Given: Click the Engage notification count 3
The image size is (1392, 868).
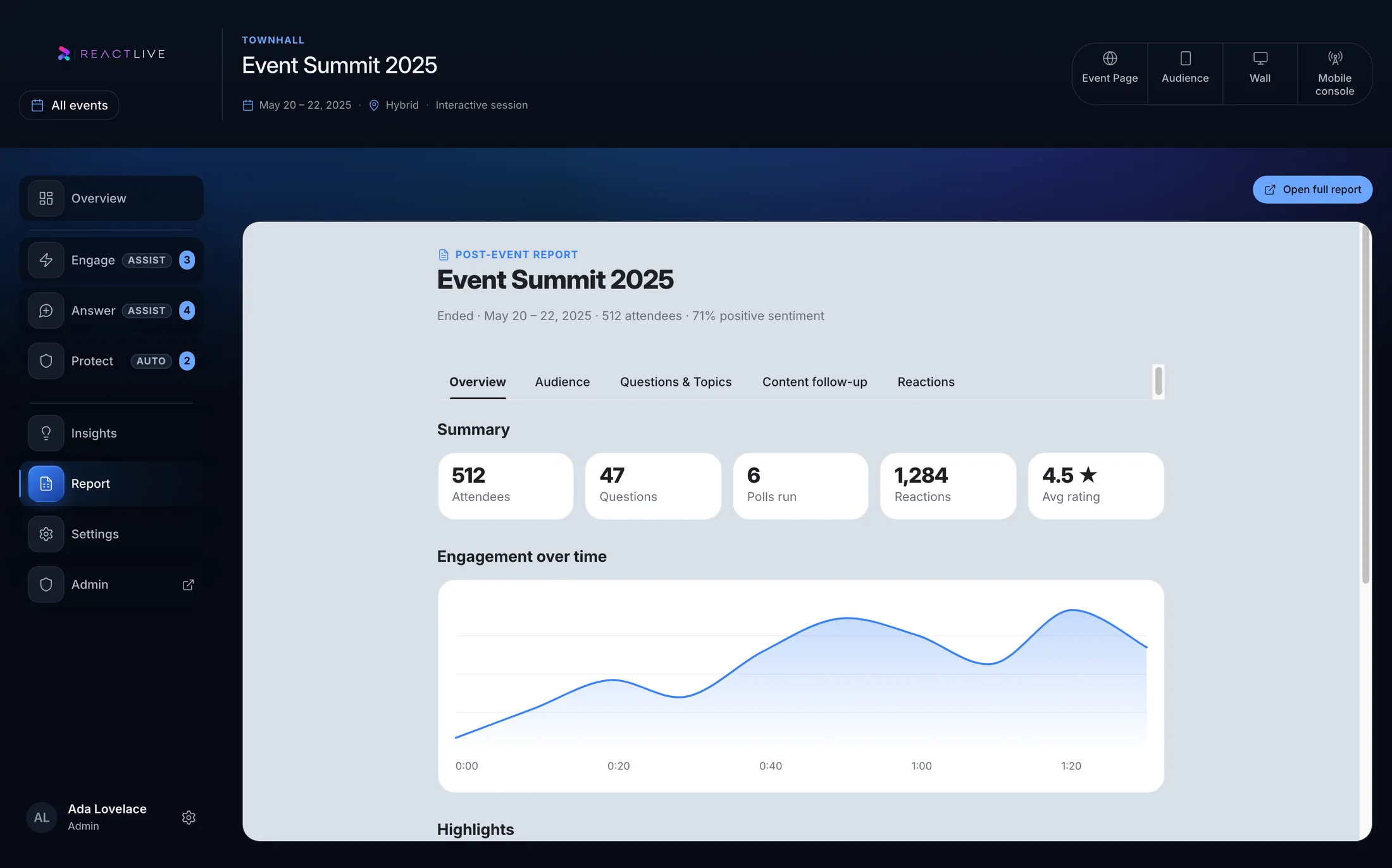Looking at the screenshot, I should 187,260.
